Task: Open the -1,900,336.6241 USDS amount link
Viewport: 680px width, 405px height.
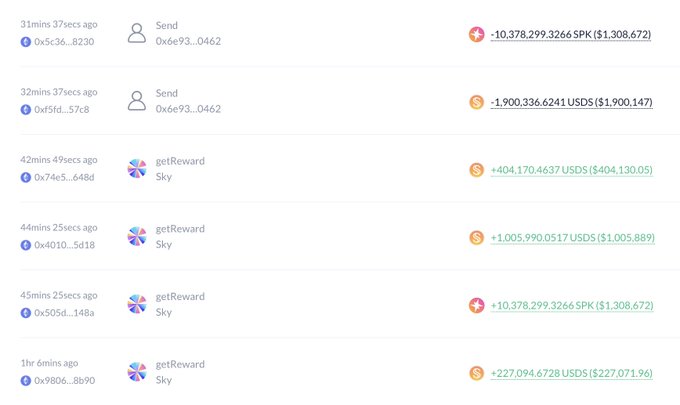Action: click(x=571, y=102)
